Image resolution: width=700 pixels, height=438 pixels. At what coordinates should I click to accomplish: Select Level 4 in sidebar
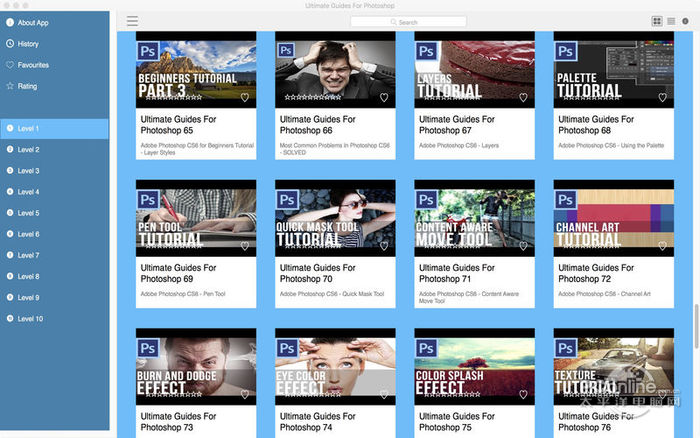tap(54, 192)
